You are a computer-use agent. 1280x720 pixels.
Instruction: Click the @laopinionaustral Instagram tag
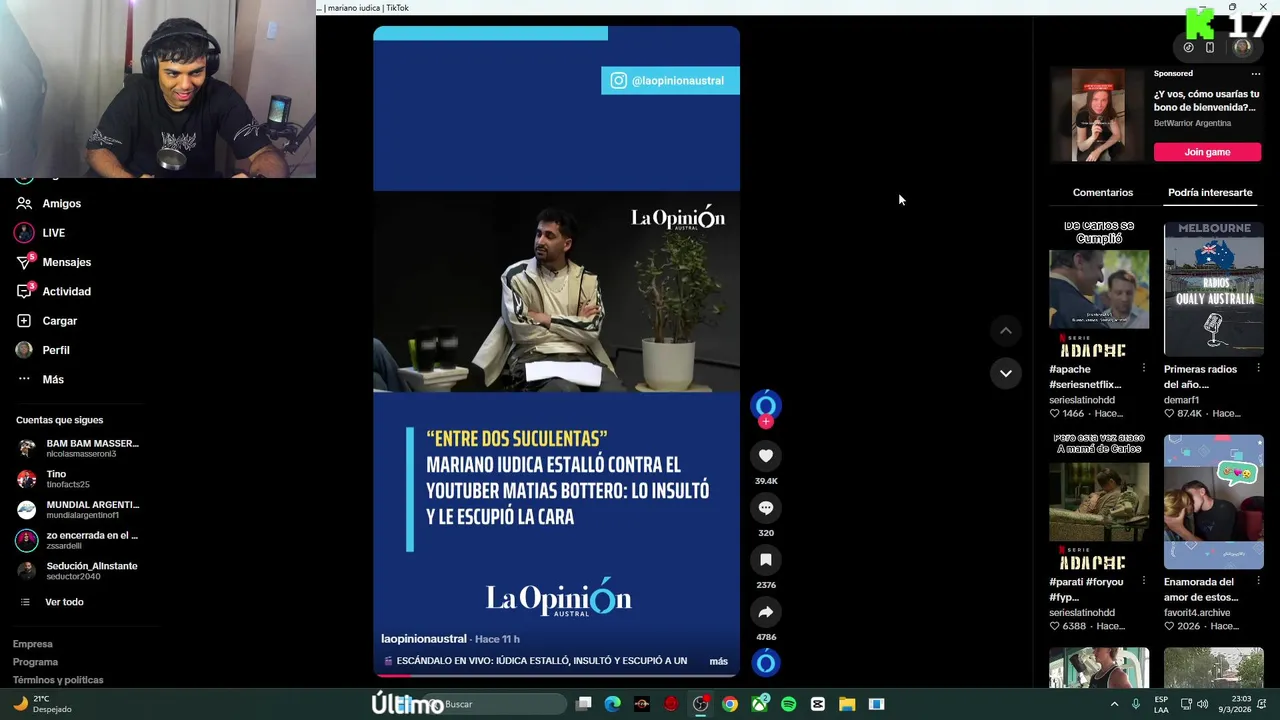point(670,81)
